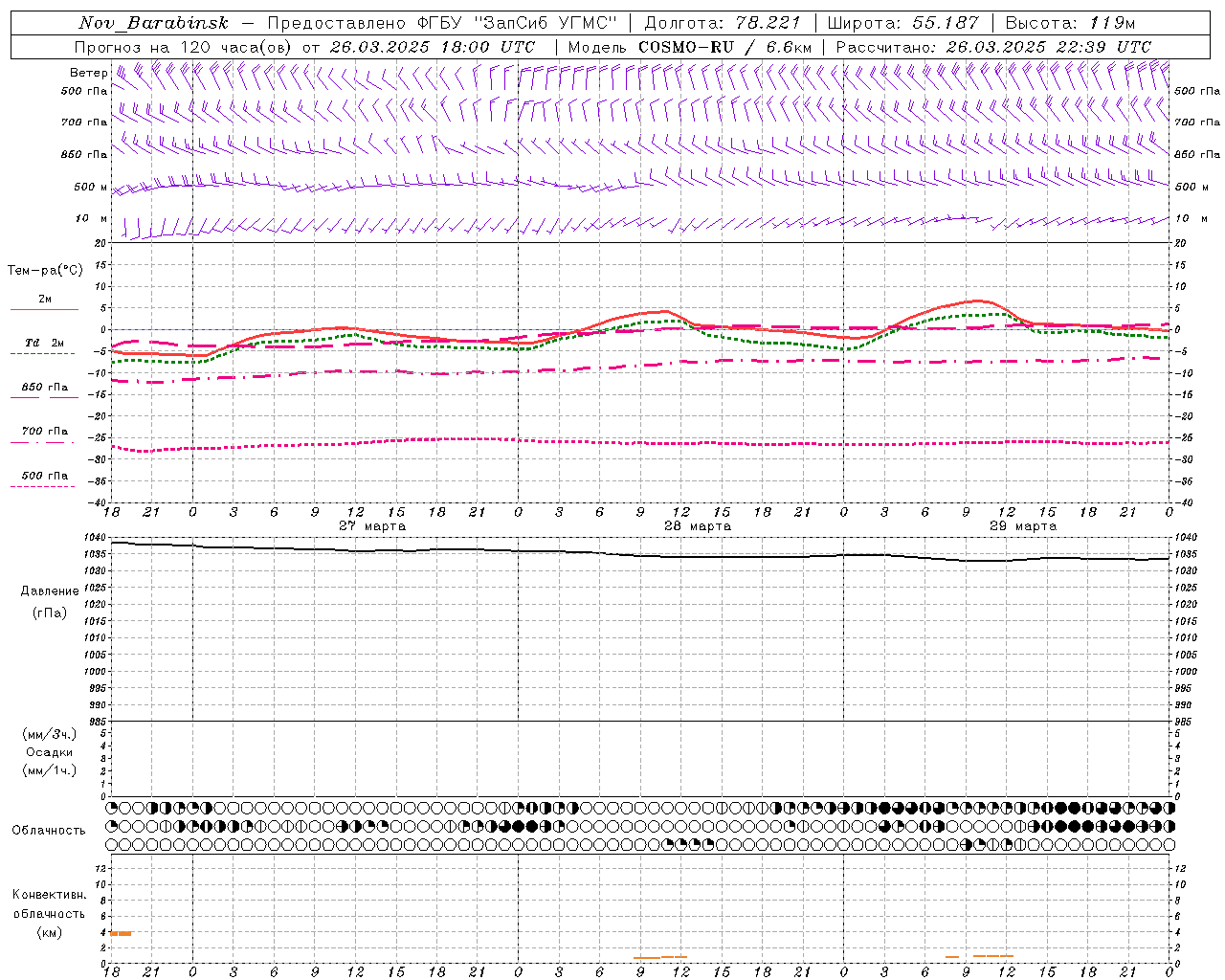The height and width of the screenshot is (980, 1225).
Task: Click the longer orange convective bar on 29 марта
Action: pos(993,956)
